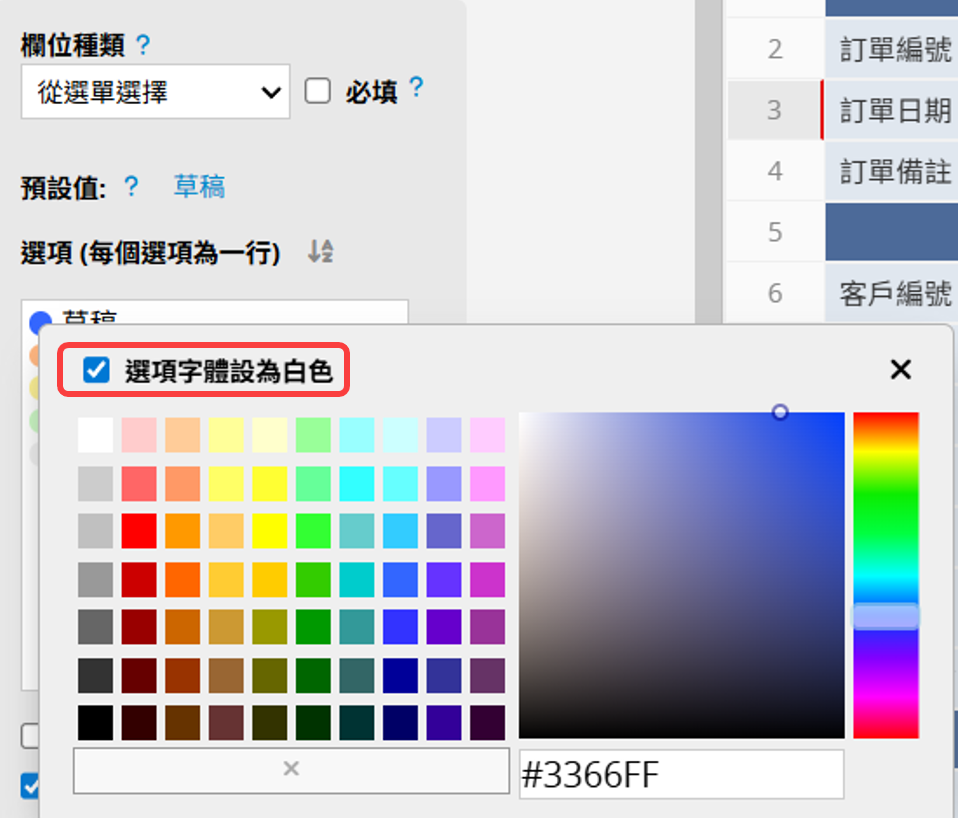The height and width of the screenshot is (818, 958).
Task: Click row header number 4
Action: (x=774, y=171)
